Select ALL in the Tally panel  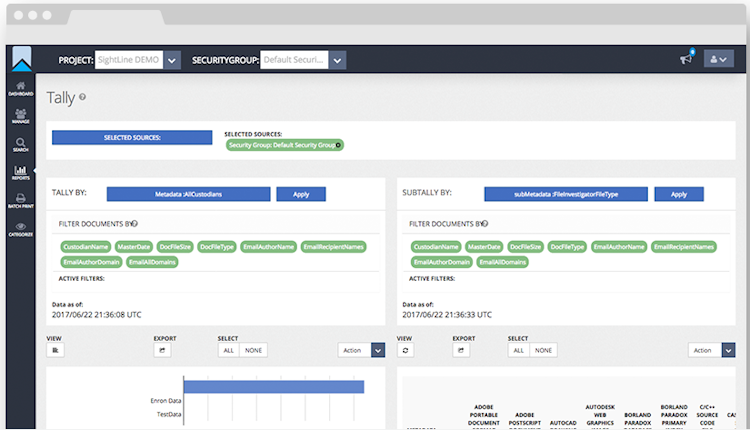229,350
